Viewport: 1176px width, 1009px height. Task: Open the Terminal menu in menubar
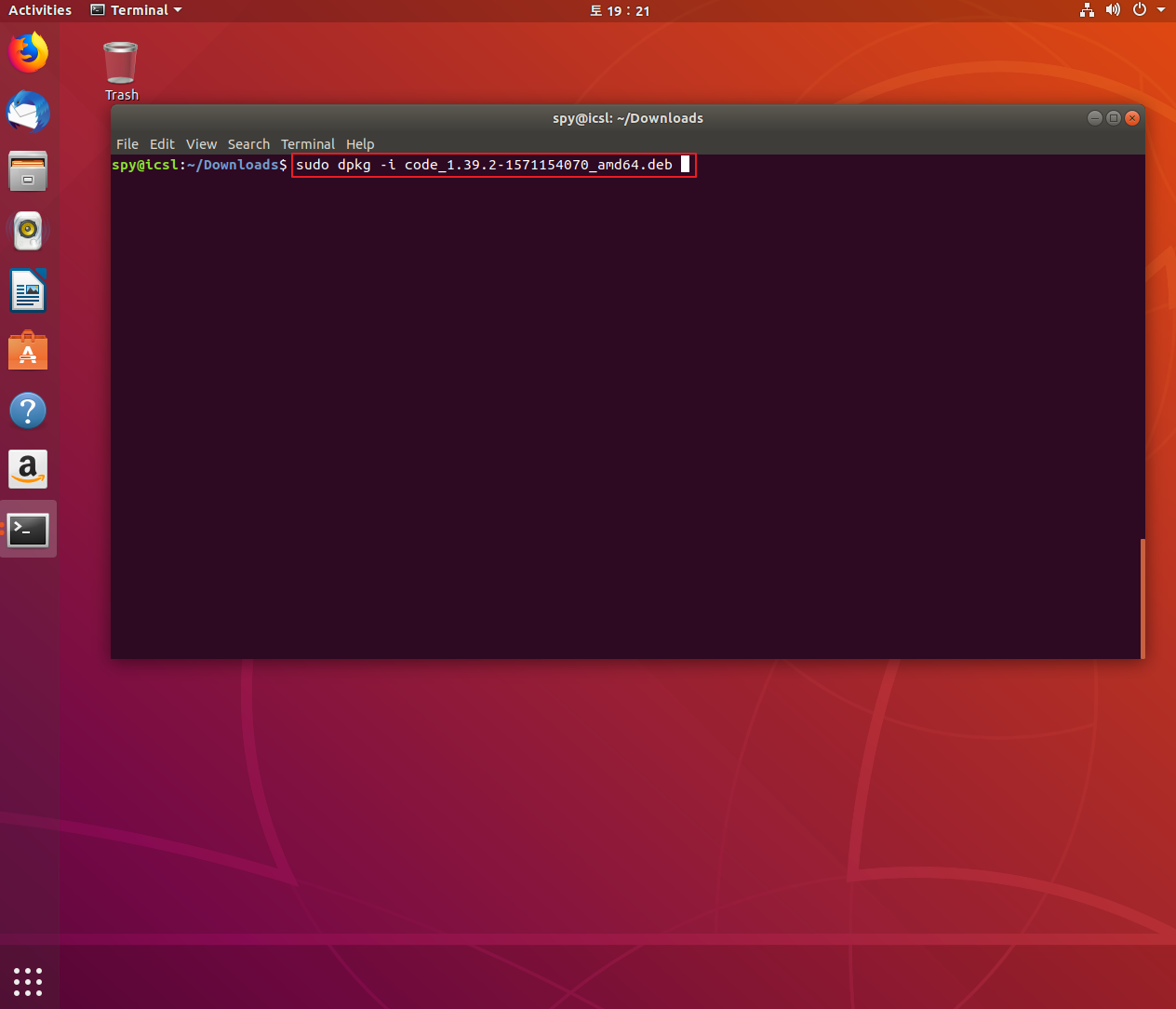pyautogui.click(x=308, y=144)
